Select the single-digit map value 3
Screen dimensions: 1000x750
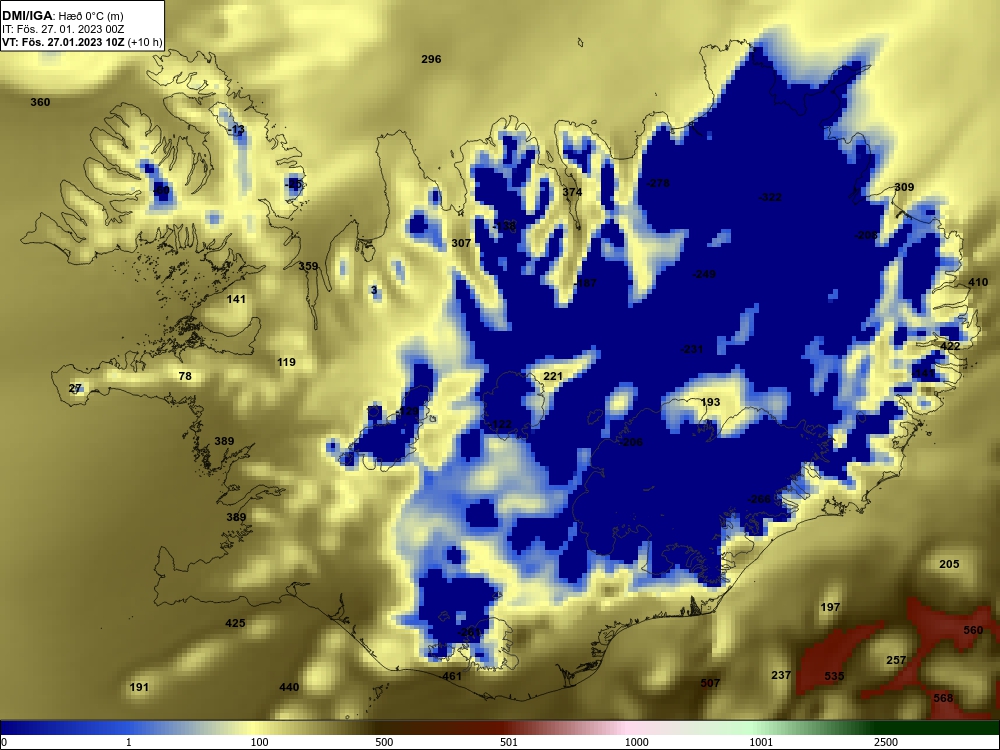tap(374, 290)
